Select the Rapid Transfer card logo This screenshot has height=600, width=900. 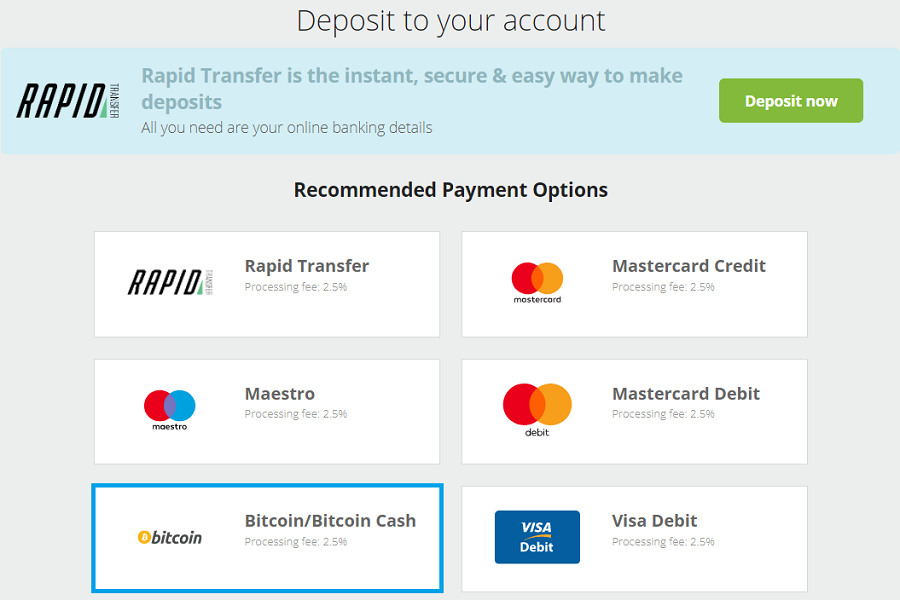coord(170,282)
